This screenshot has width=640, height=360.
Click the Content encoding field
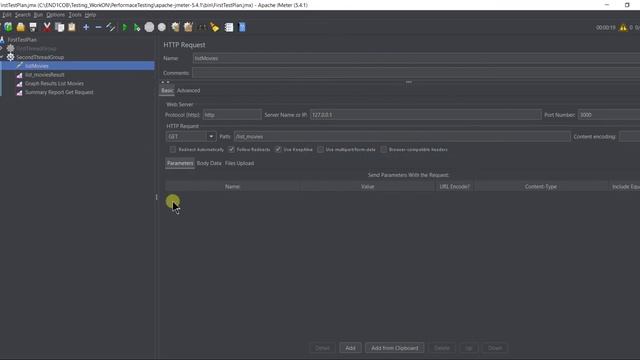click(629, 137)
